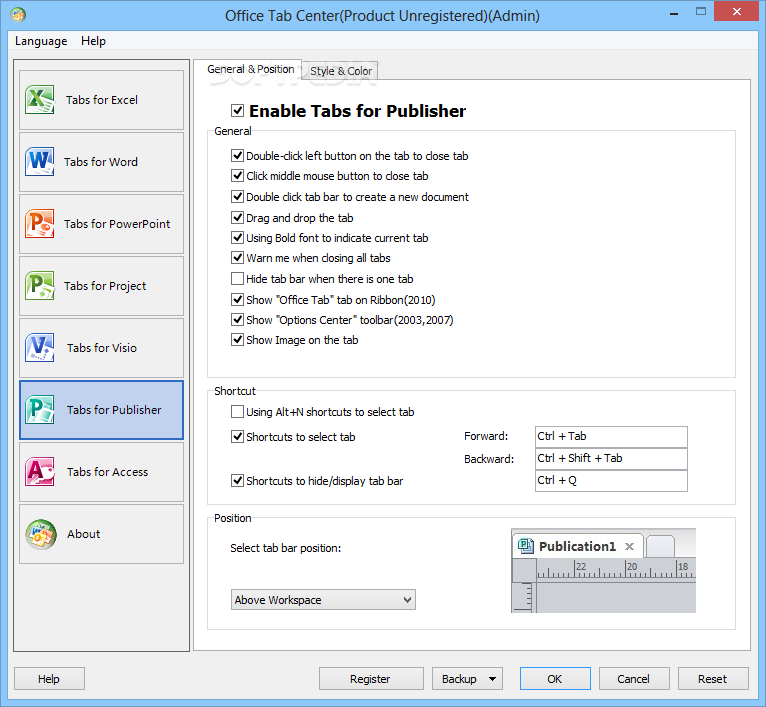Image resolution: width=766 pixels, height=707 pixels.
Task: Click the blank new tab in preview
Action: click(x=660, y=546)
